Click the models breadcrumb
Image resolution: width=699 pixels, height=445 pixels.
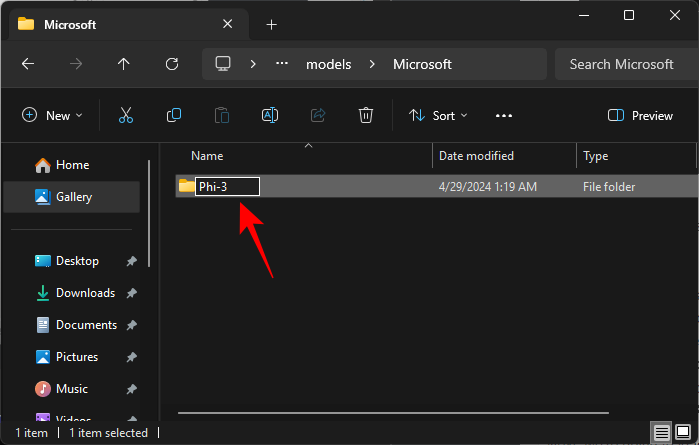[329, 64]
